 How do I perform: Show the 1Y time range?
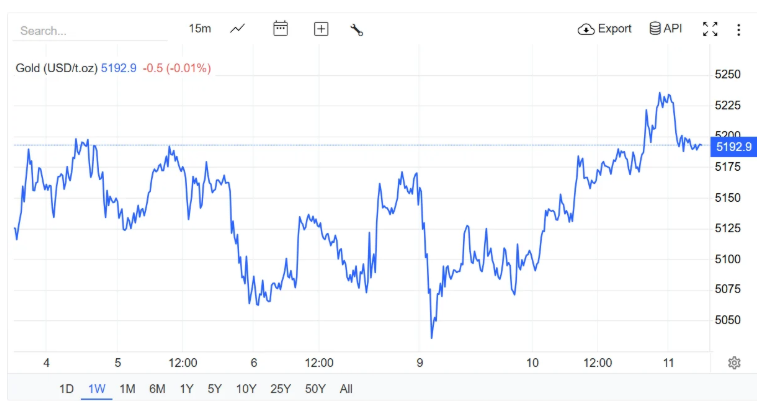point(187,389)
